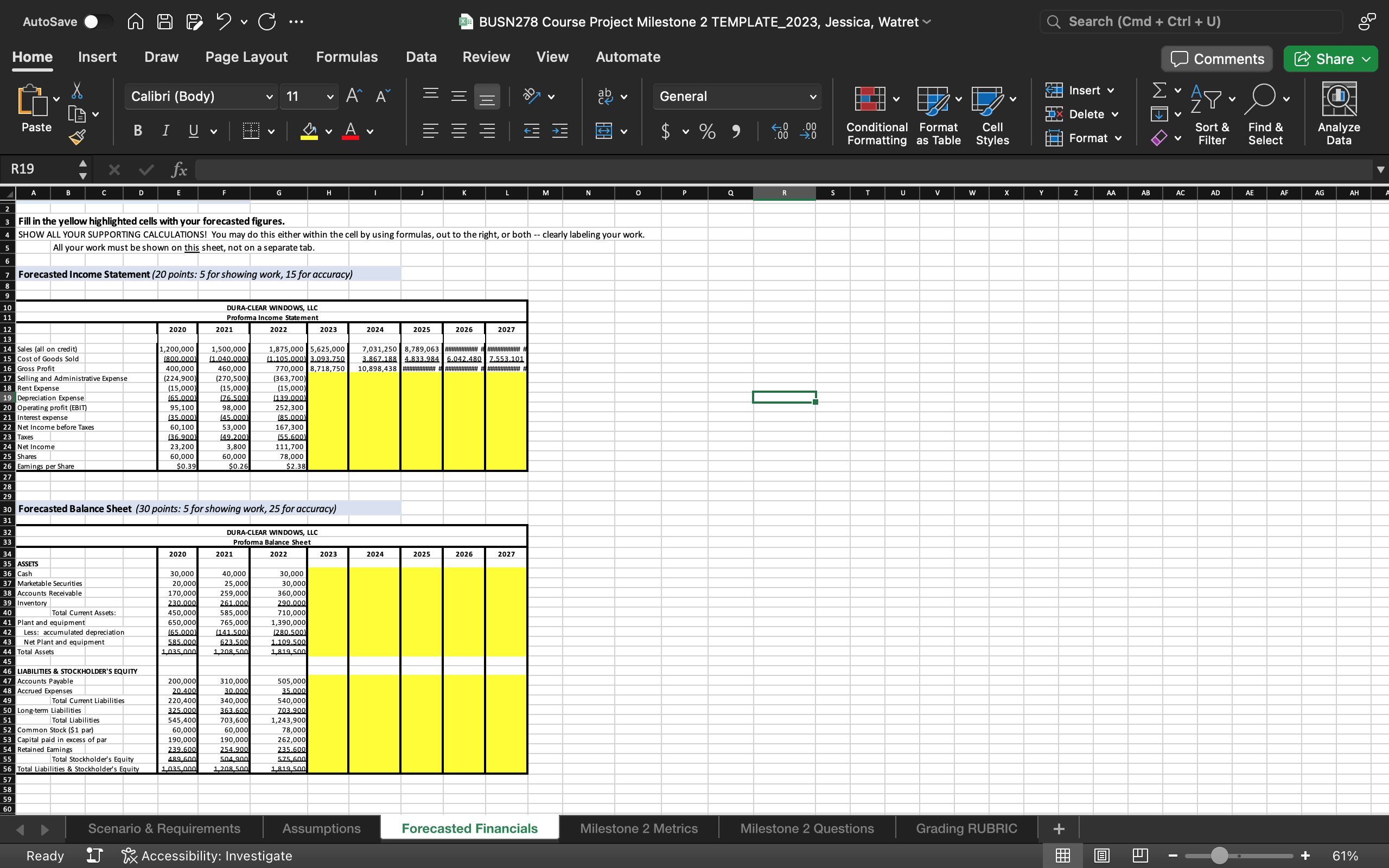
Task: Apply yellow fill color bucket
Action: click(309, 131)
